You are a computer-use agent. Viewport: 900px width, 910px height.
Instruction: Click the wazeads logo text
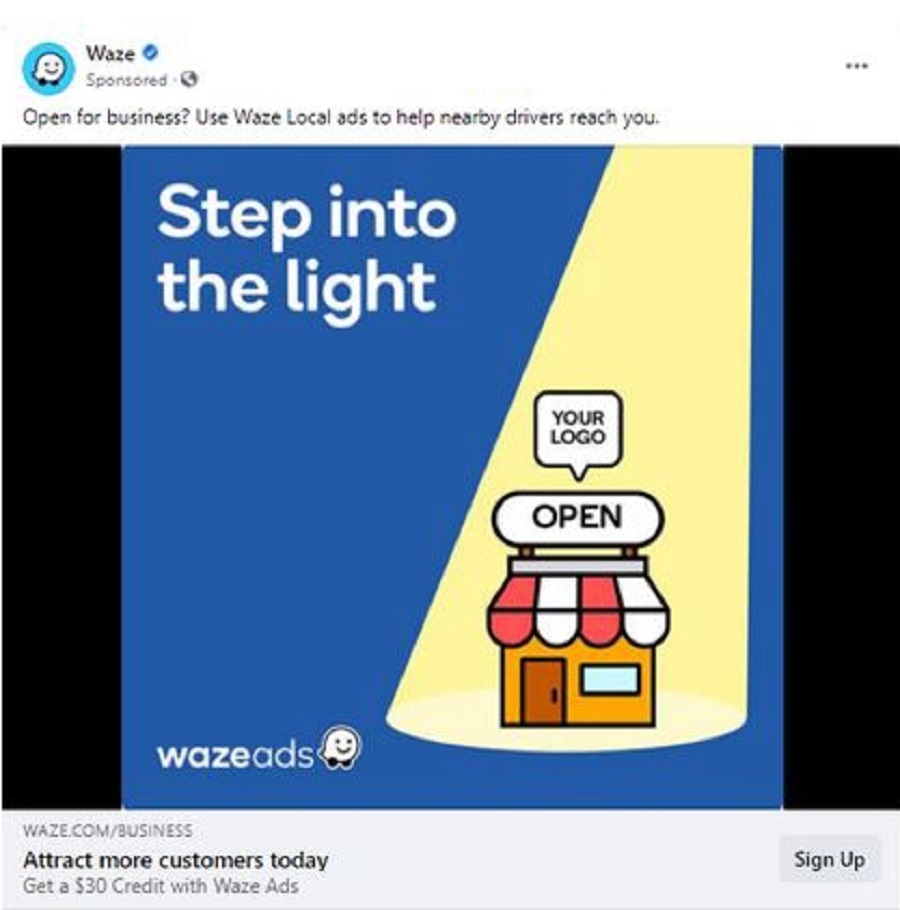coord(235,754)
